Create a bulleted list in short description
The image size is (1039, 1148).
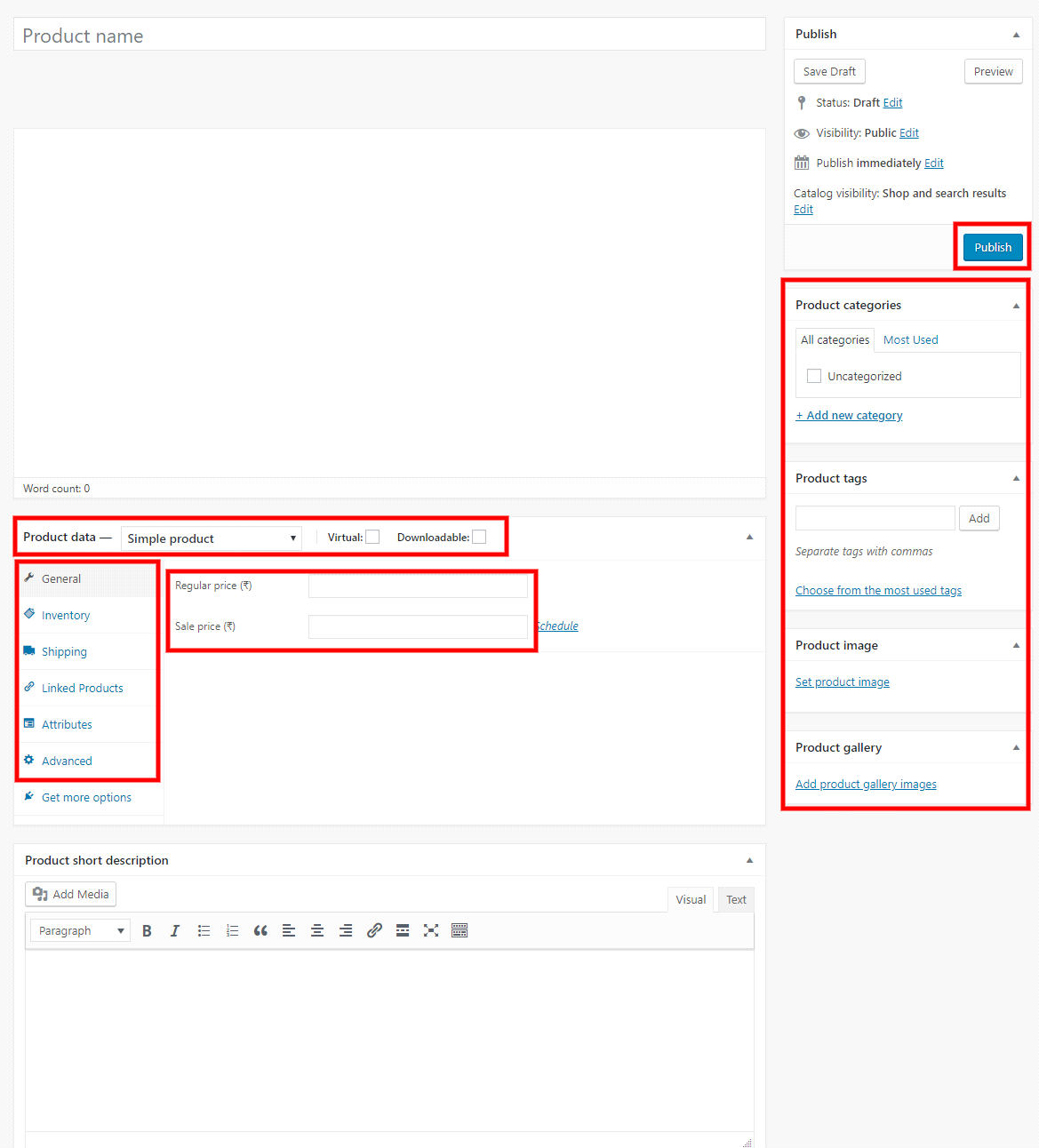click(x=204, y=930)
